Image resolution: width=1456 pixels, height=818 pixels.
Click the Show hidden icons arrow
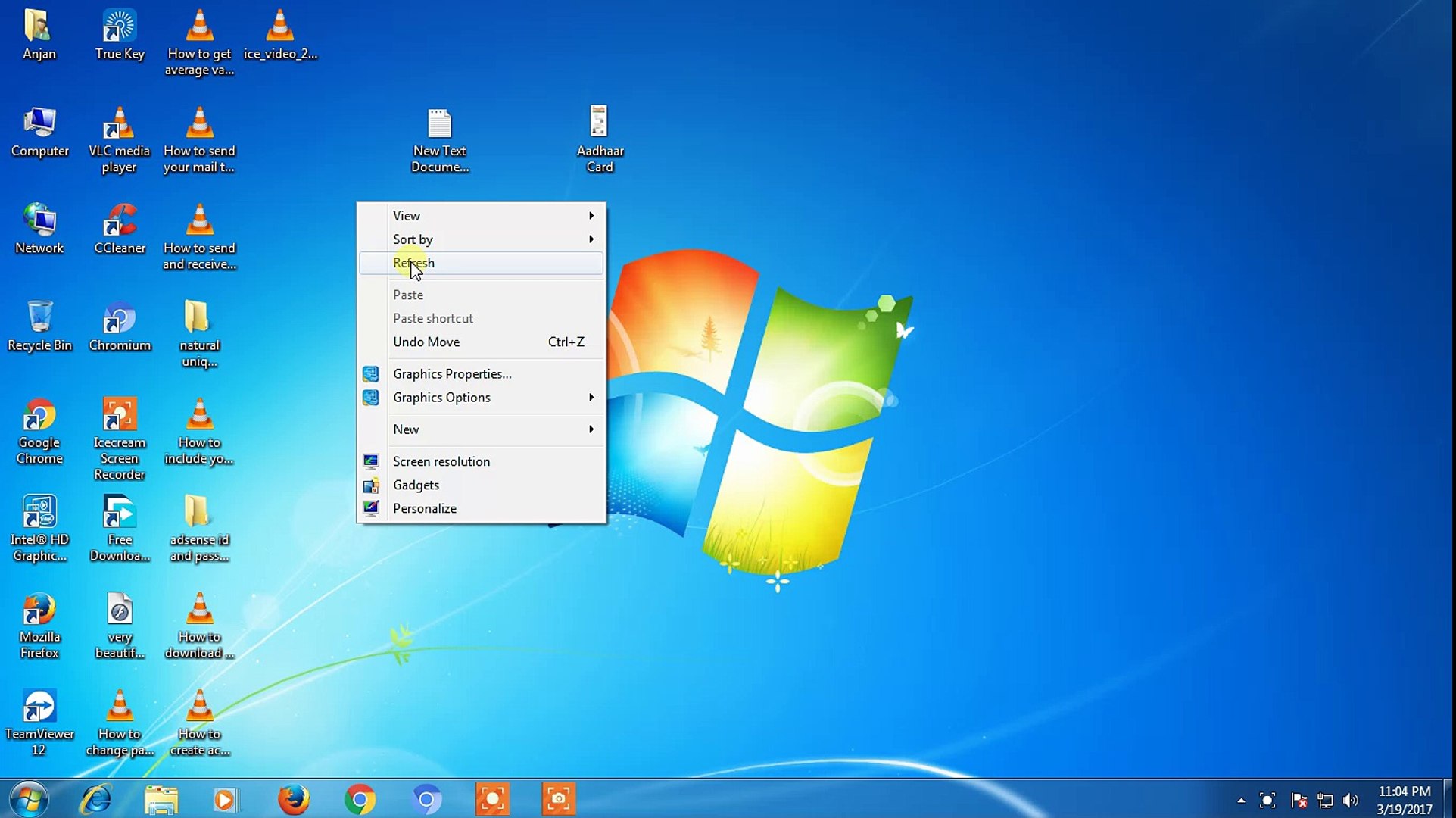click(x=1240, y=801)
